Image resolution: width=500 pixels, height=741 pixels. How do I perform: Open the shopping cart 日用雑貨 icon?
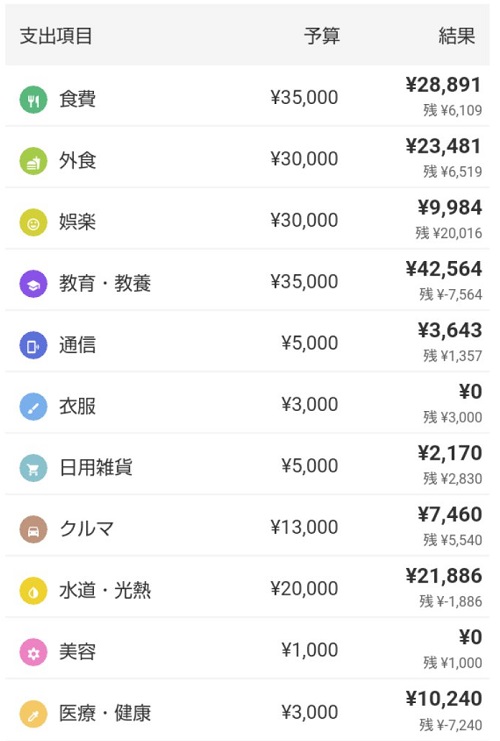click(33, 468)
